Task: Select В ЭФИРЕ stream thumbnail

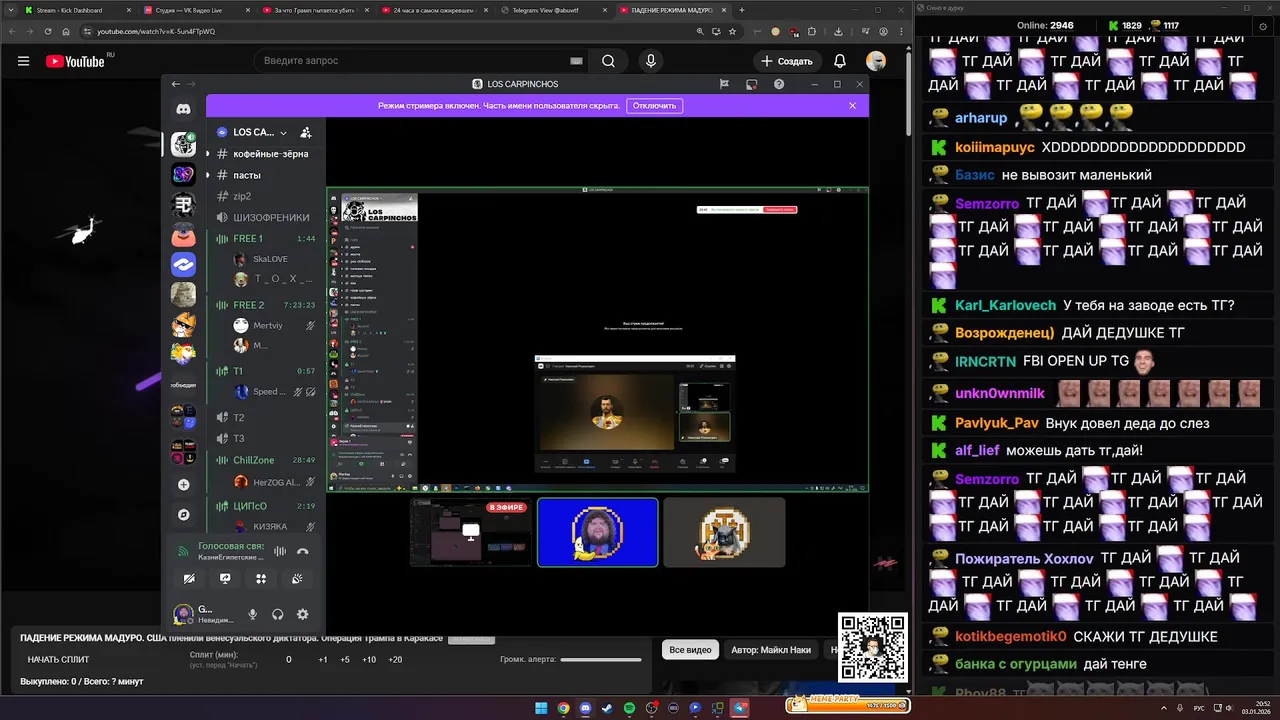Action: tap(471, 532)
